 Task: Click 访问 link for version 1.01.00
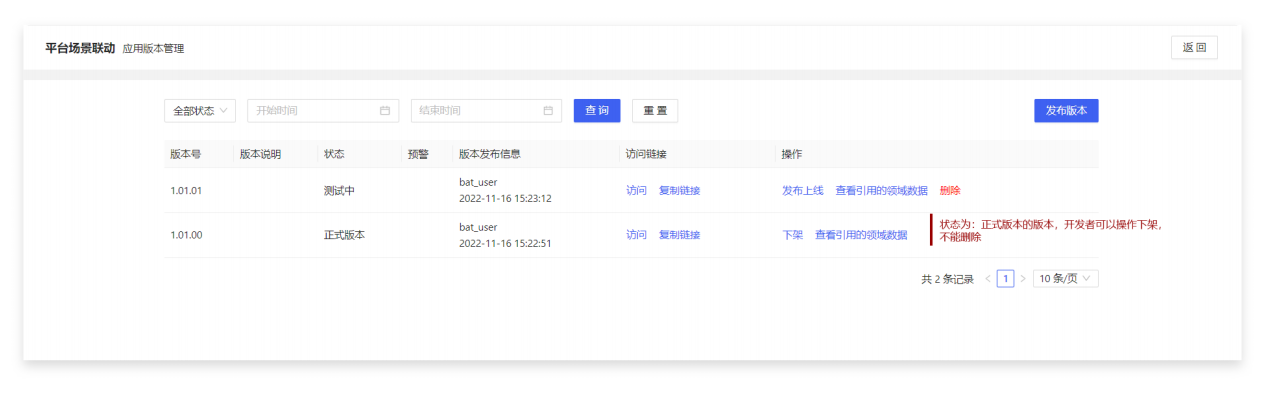click(636, 235)
